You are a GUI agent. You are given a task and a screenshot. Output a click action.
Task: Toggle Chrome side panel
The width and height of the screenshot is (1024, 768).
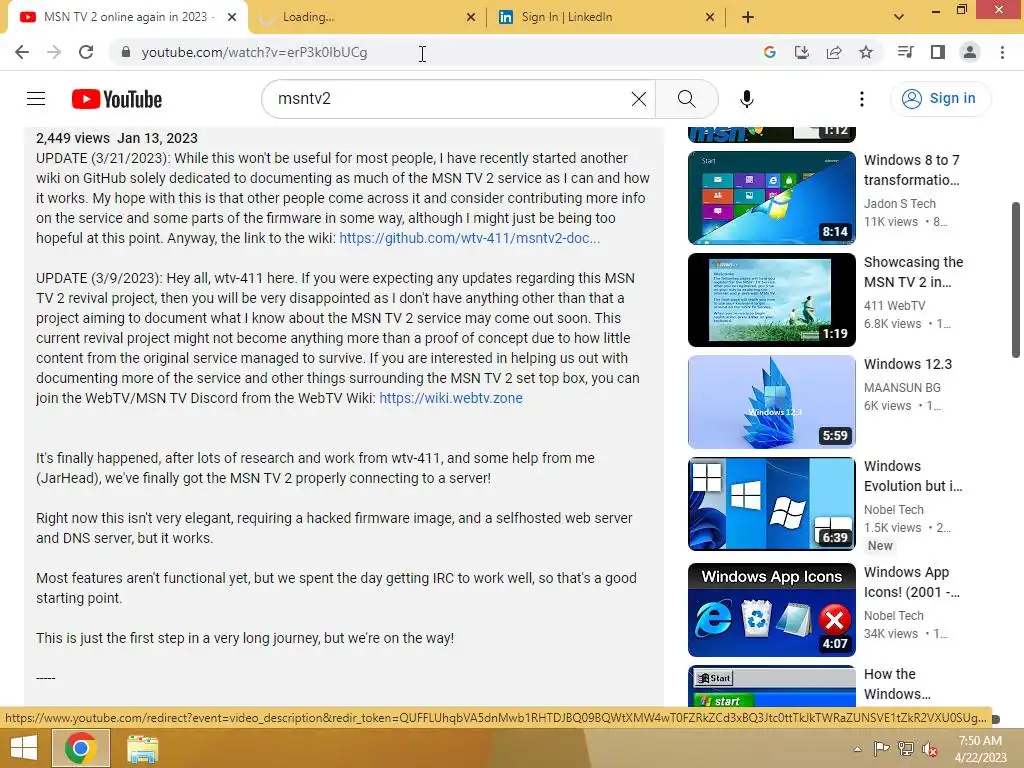click(938, 52)
